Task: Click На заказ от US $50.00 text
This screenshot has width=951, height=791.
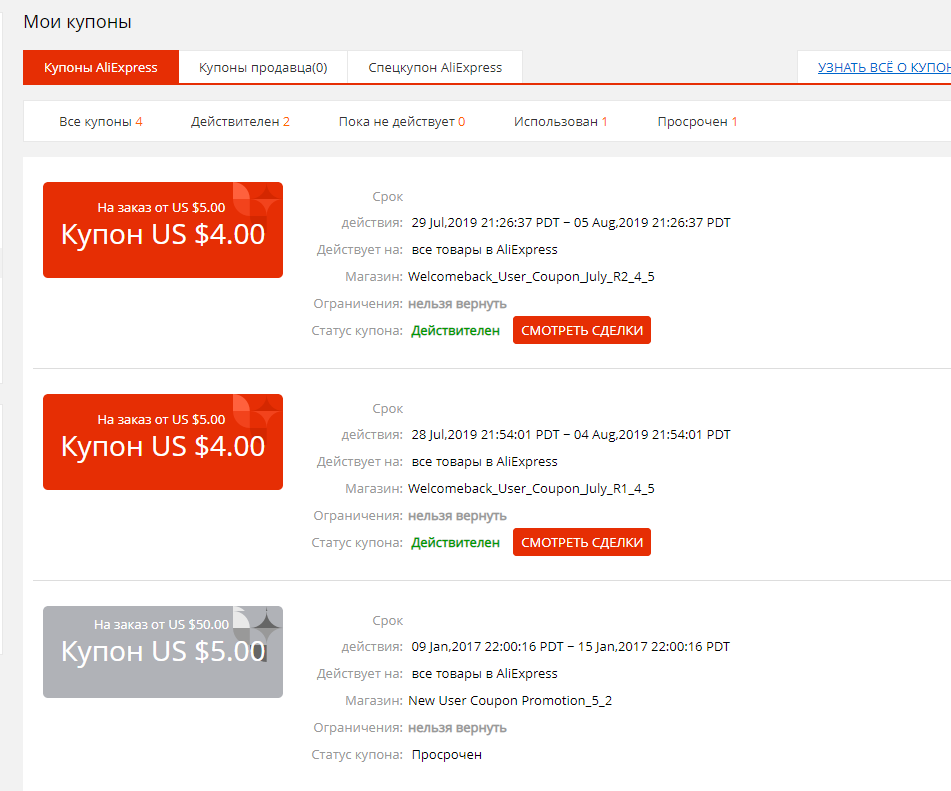Action: point(161,624)
